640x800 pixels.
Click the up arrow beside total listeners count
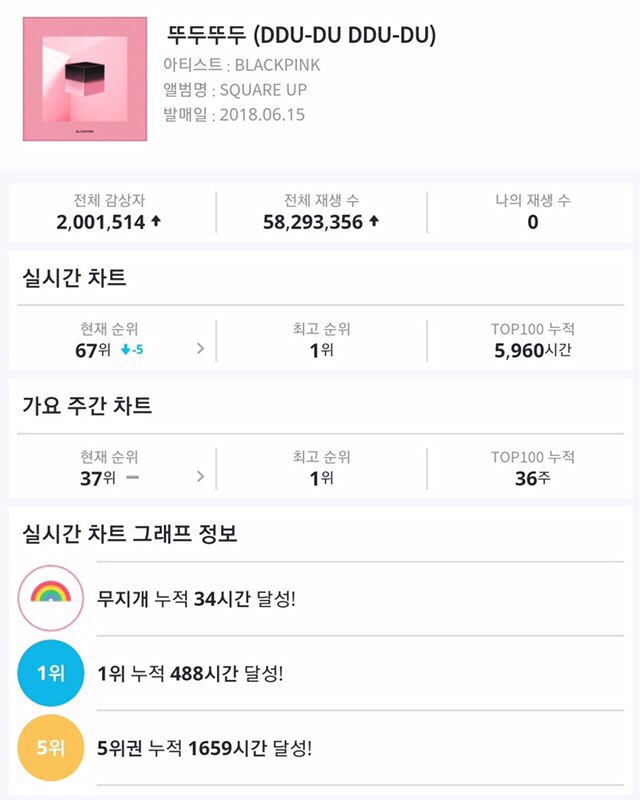point(155,222)
